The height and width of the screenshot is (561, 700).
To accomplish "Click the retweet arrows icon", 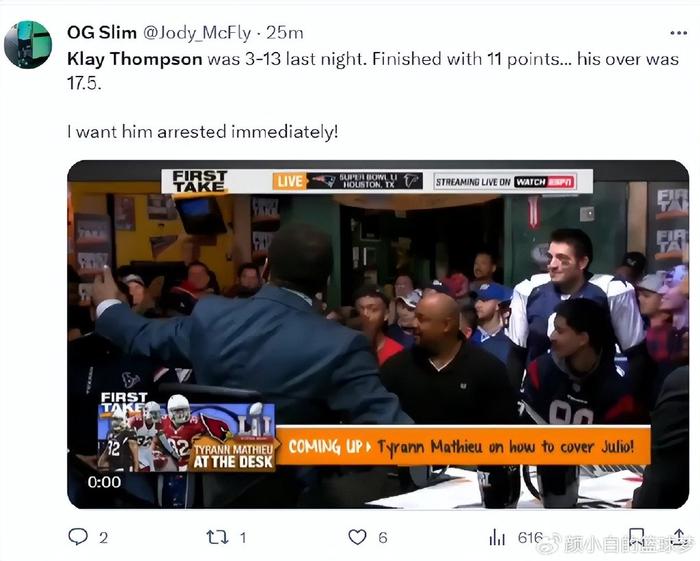I will coord(217,537).
